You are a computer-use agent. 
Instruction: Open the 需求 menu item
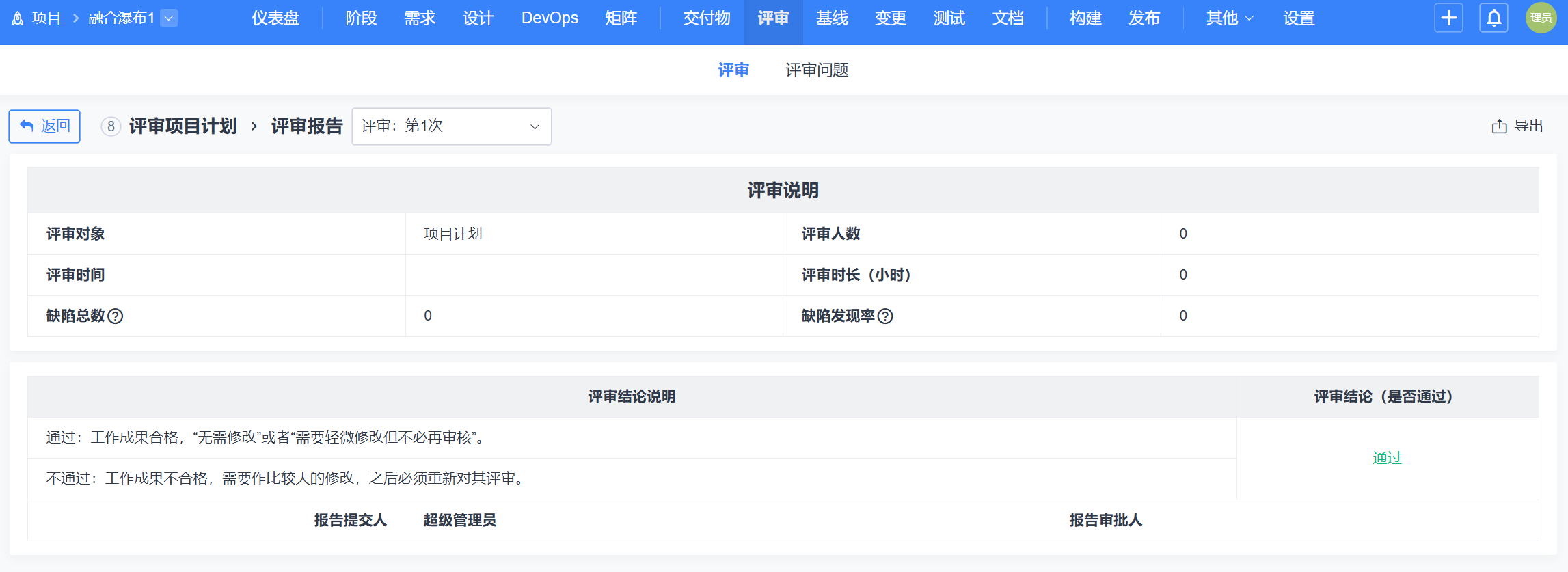pyautogui.click(x=420, y=18)
